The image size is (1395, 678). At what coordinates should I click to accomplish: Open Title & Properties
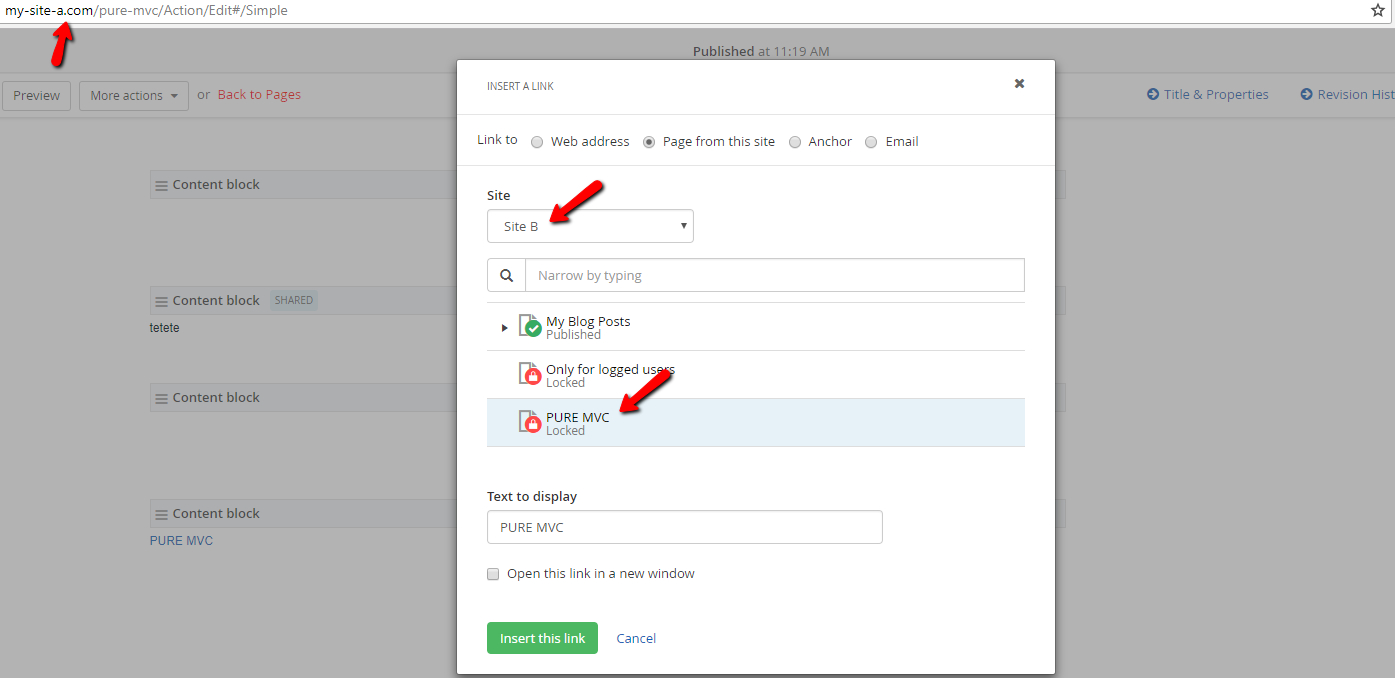coord(1216,94)
